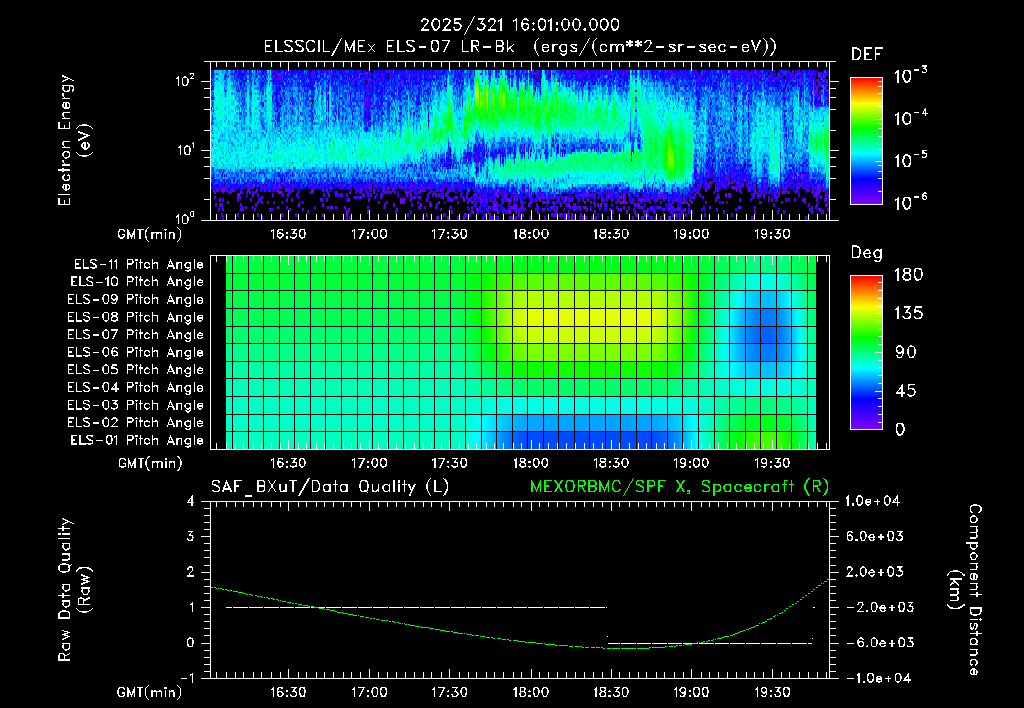Click 2.0e+03 on the component distance axis
This screenshot has width=1024, height=708.
876,572
